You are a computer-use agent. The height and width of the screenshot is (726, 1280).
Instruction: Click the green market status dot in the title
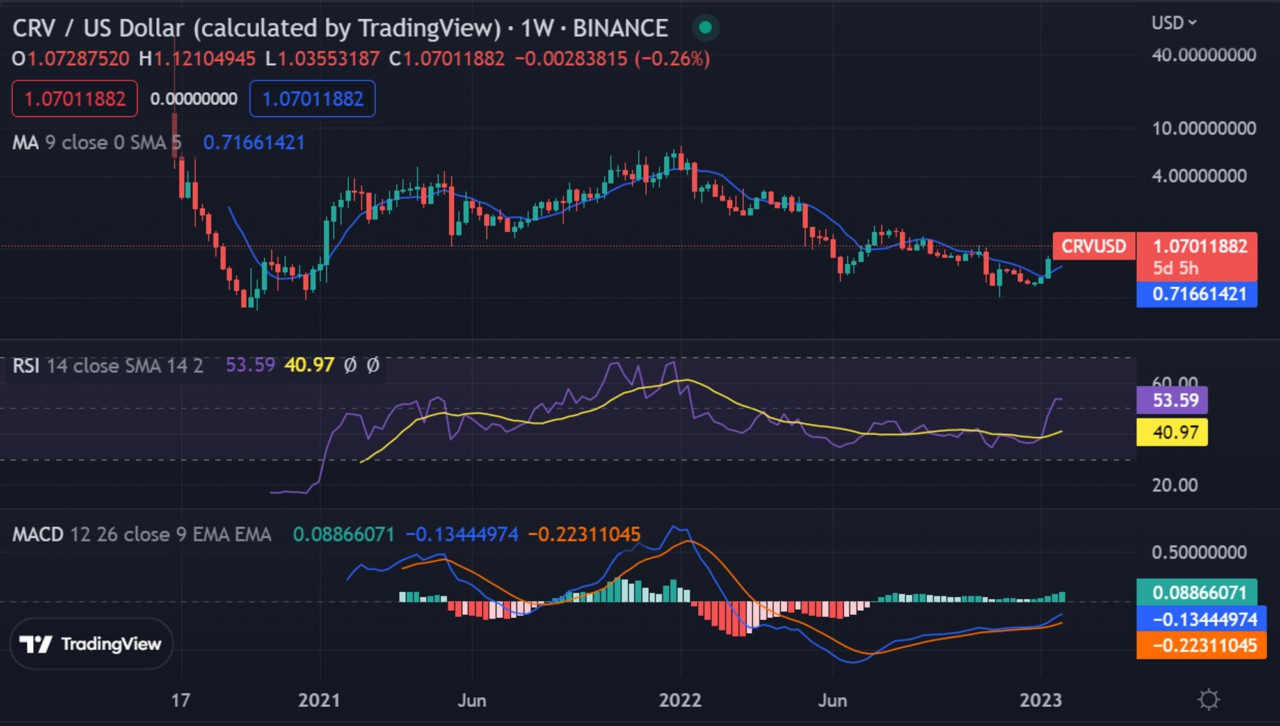point(705,27)
